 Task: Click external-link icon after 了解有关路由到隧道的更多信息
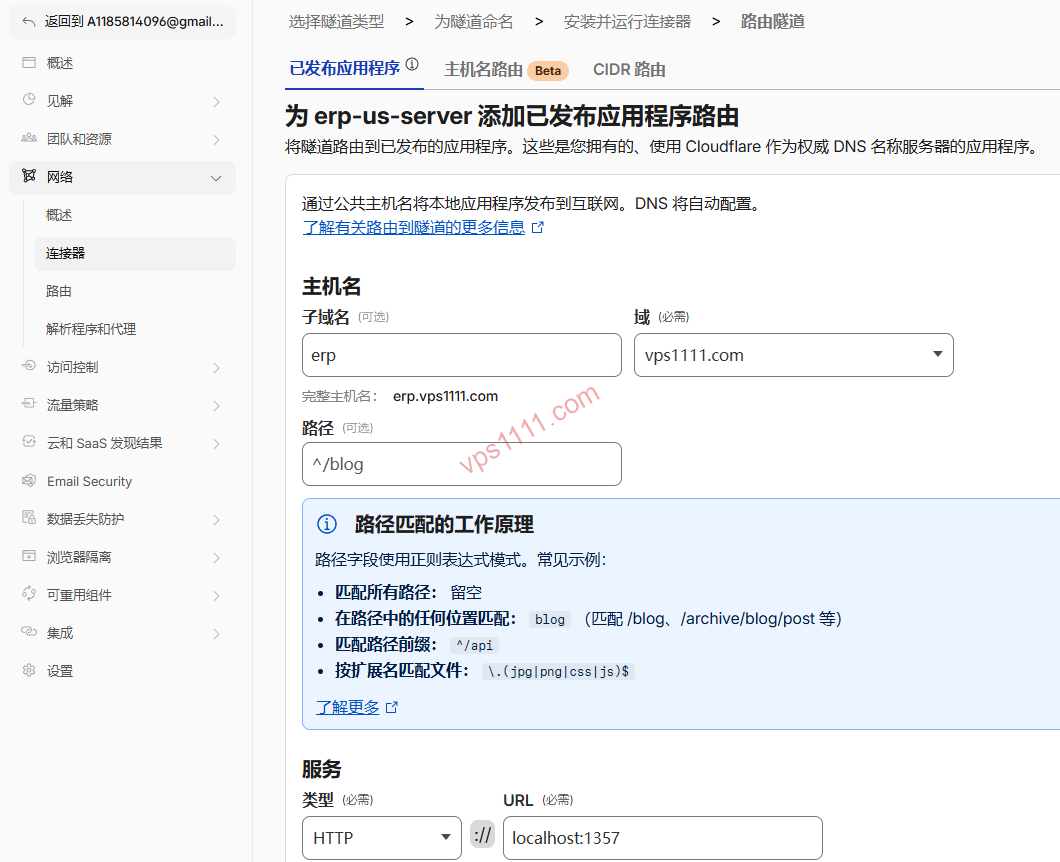click(x=537, y=228)
